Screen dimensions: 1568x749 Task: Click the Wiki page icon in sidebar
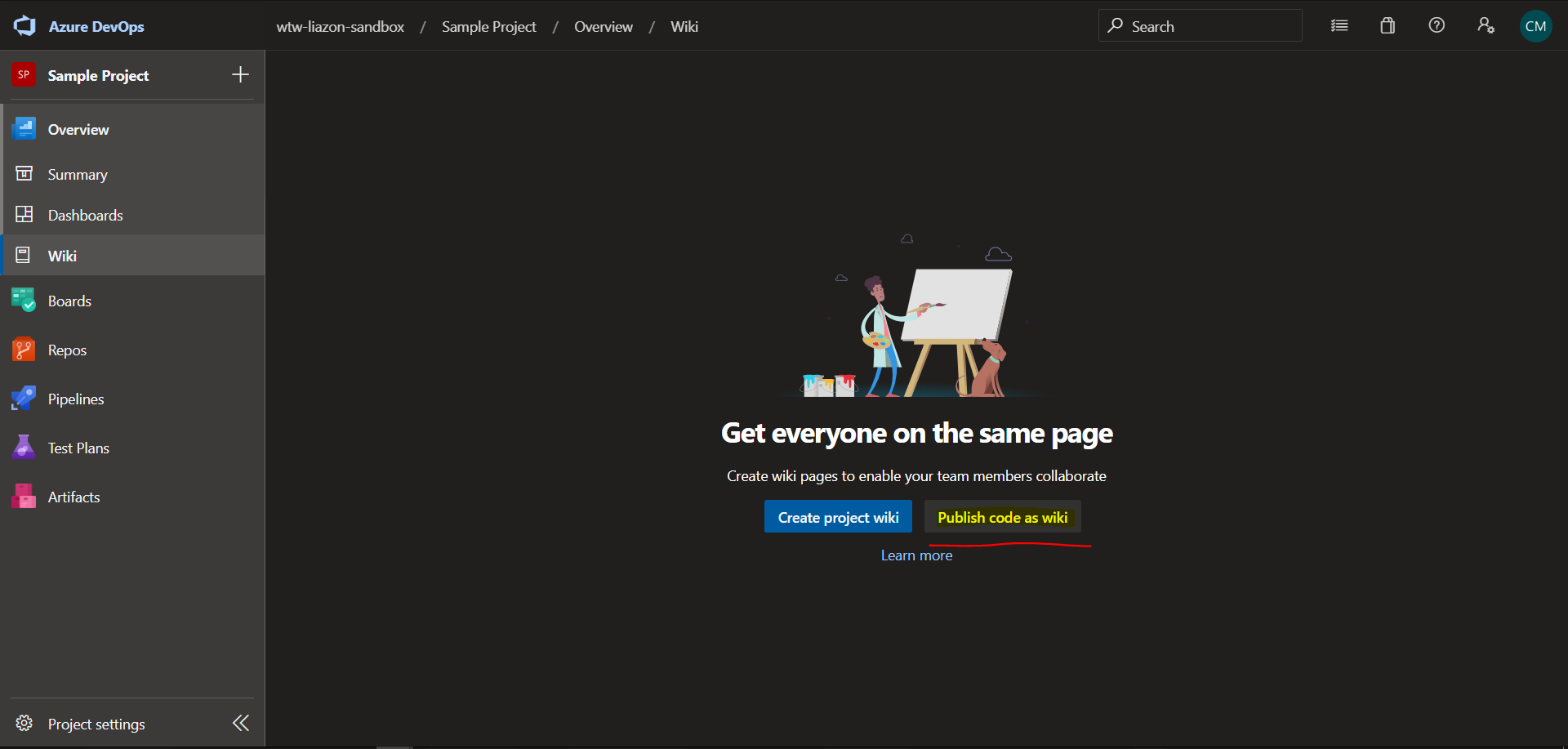(x=24, y=256)
